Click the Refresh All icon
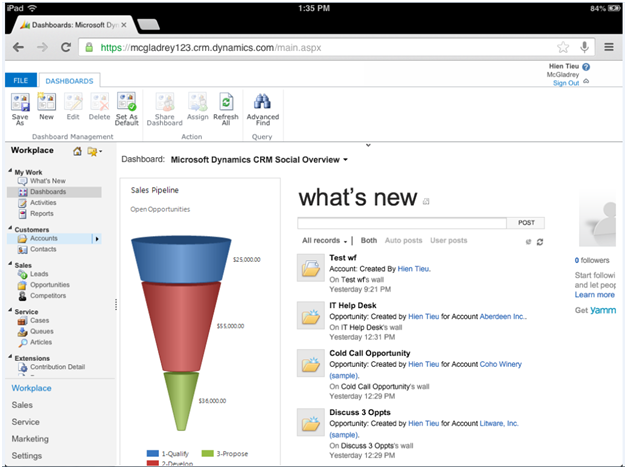 (x=226, y=102)
